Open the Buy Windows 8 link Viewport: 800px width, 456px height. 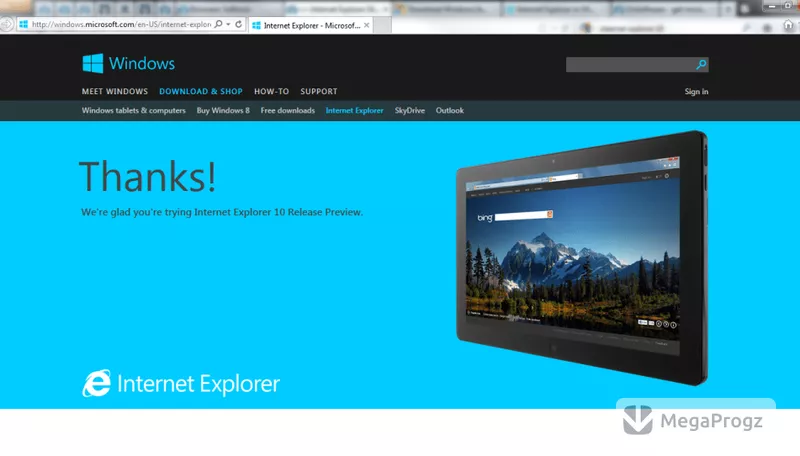click(223, 110)
